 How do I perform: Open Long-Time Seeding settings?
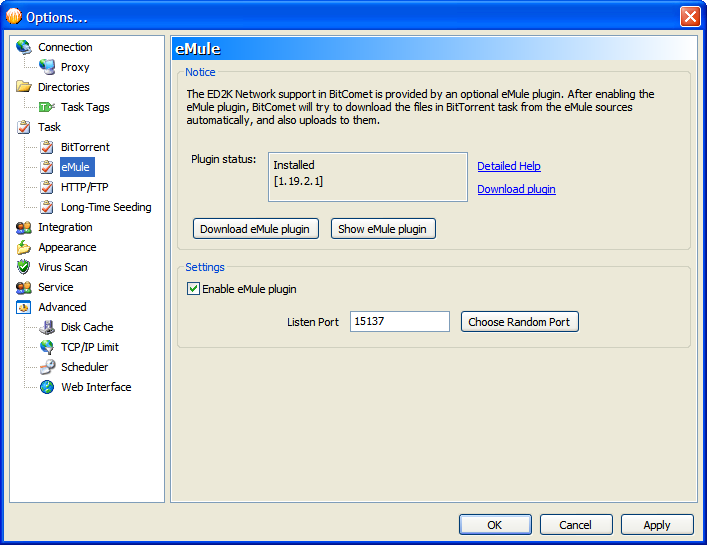[106, 207]
